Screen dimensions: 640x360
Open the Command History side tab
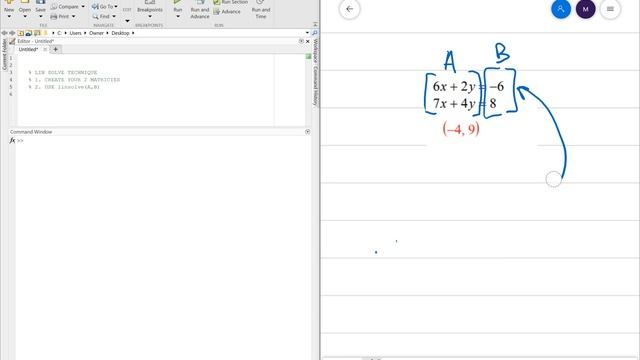tap(315, 86)
